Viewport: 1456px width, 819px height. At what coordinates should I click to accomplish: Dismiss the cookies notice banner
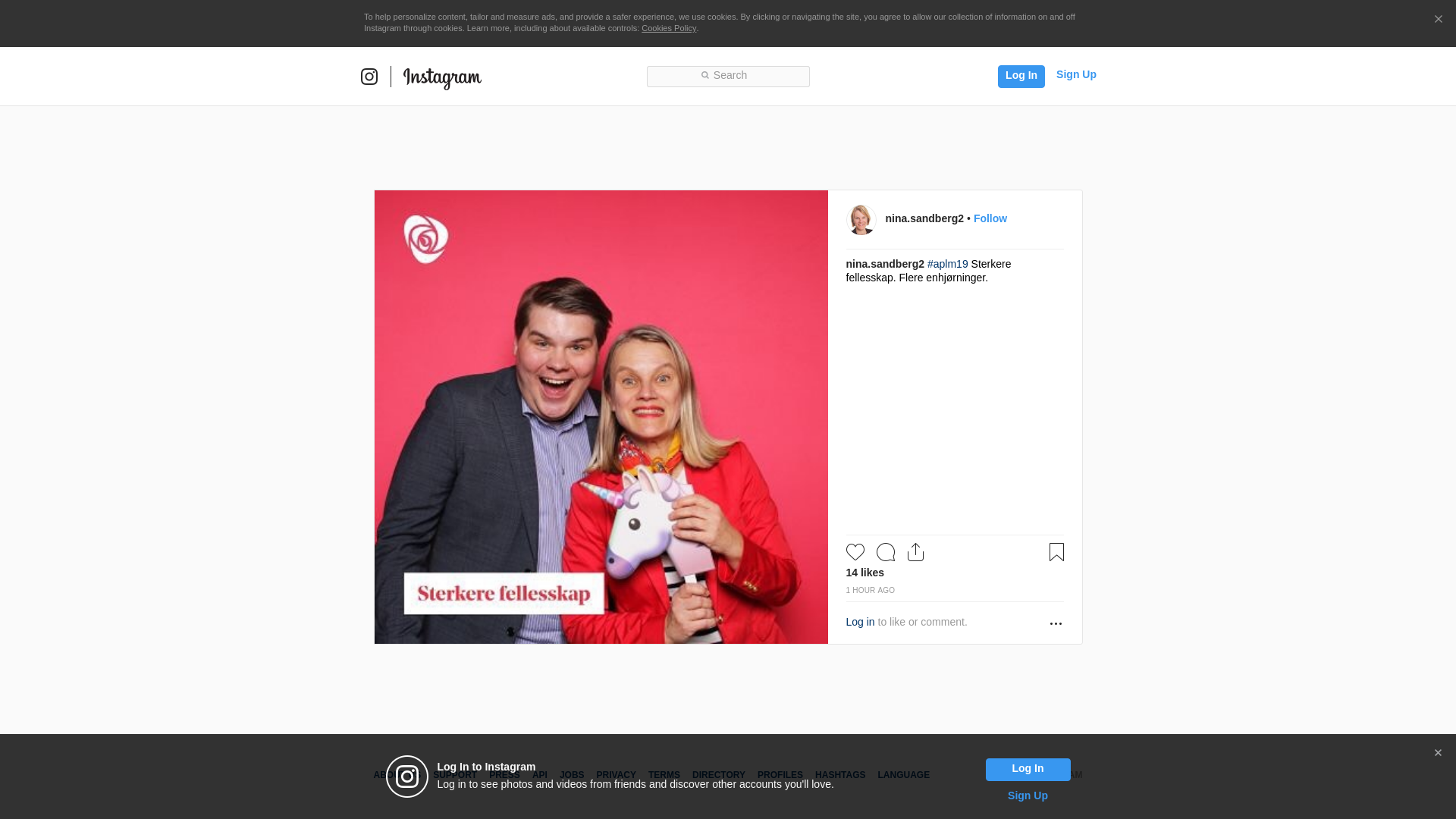coord(1438,19)
